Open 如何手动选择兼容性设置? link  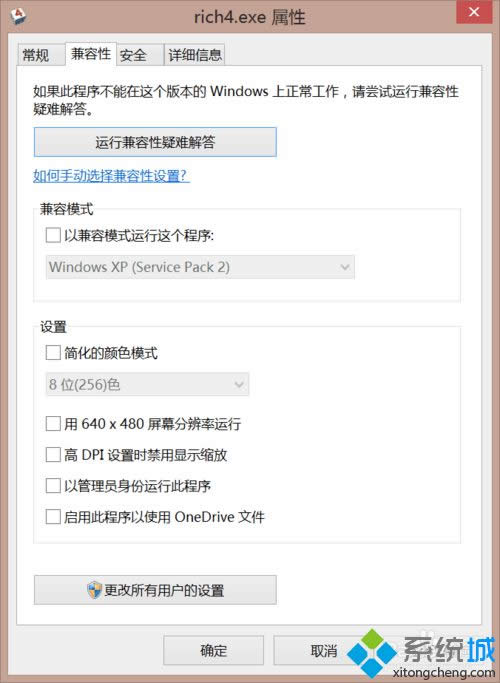point(111,176)
